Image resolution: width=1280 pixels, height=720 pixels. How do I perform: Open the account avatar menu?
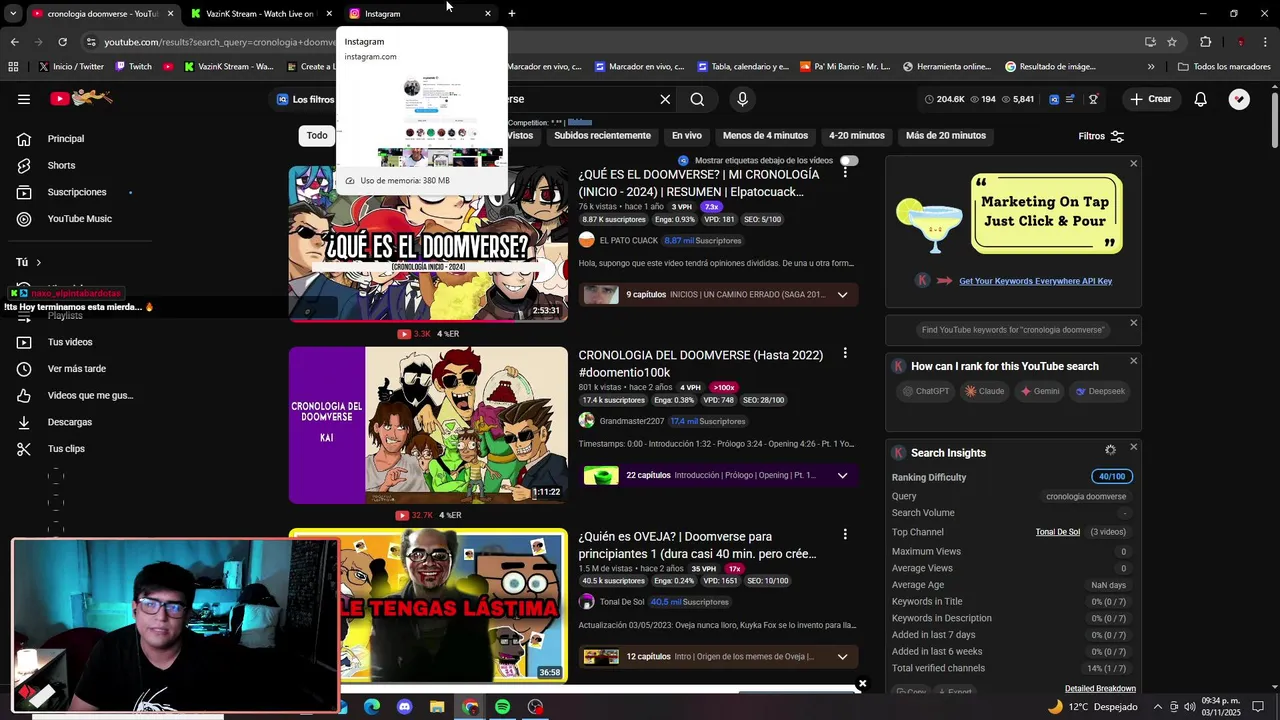(x=1239, y=99)
